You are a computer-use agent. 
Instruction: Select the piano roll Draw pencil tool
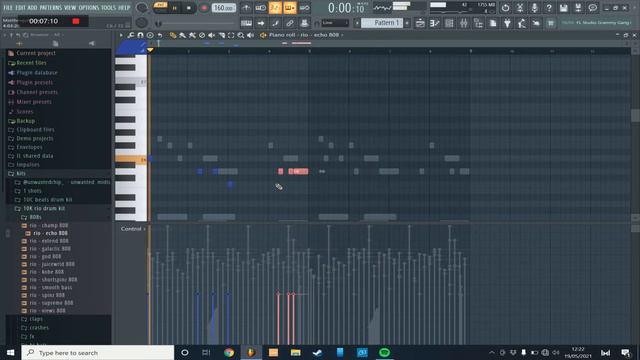tap(173, 36)
